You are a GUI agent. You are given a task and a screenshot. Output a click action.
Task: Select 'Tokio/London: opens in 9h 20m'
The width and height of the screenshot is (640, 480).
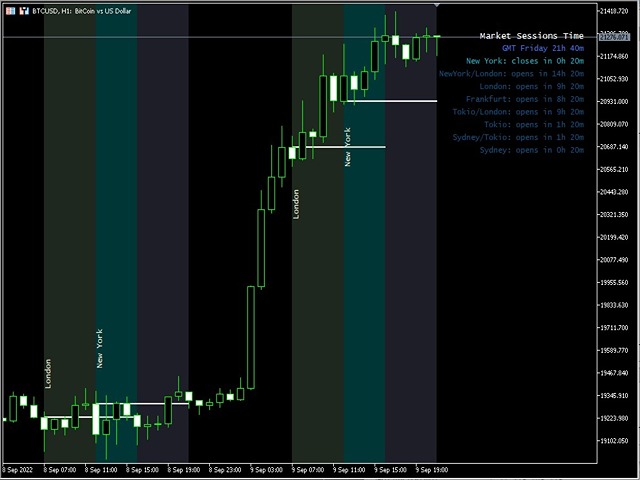pyautogui.click(x=518, y=111)
